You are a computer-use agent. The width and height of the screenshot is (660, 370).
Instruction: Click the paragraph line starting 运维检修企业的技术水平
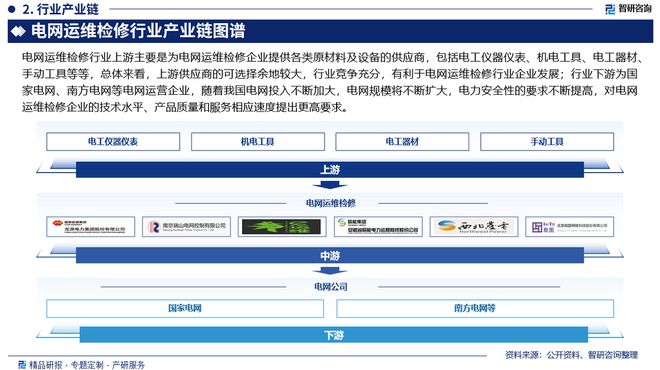pos(186,107)
